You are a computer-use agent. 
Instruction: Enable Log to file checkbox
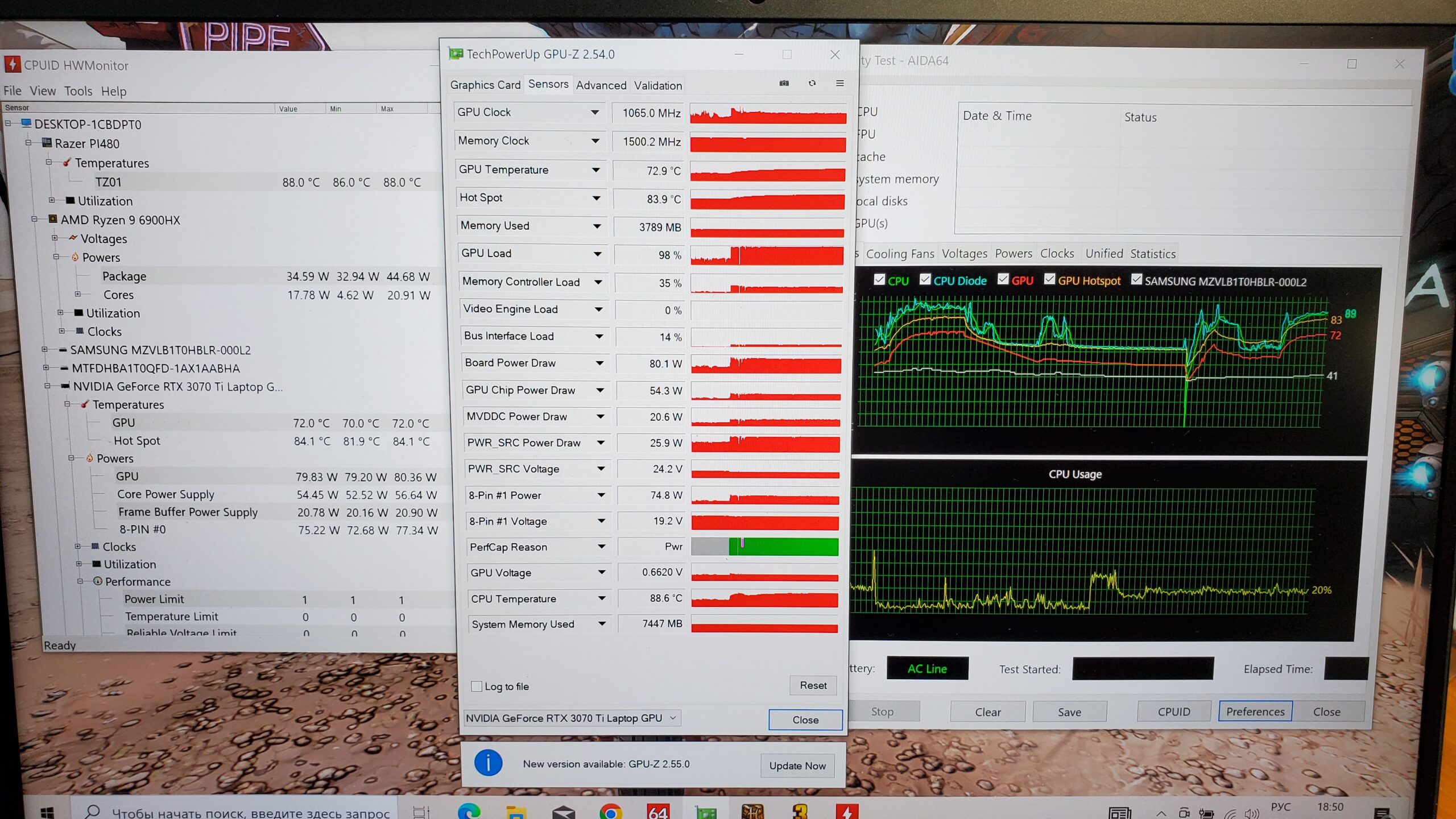pyautogui.click(x=477, y=686)
